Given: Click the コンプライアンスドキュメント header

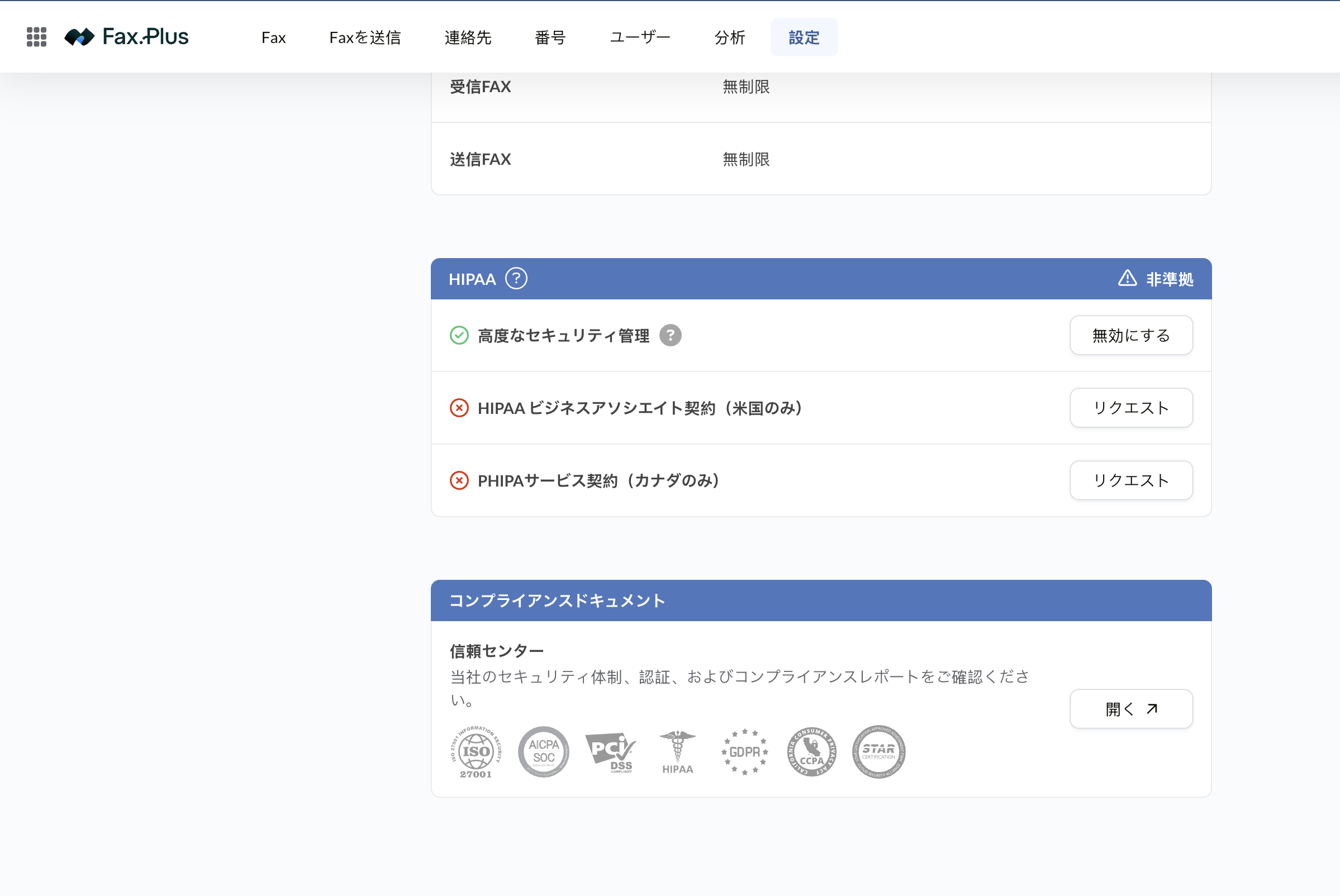Looking at the screenshot, I should 557,600.
